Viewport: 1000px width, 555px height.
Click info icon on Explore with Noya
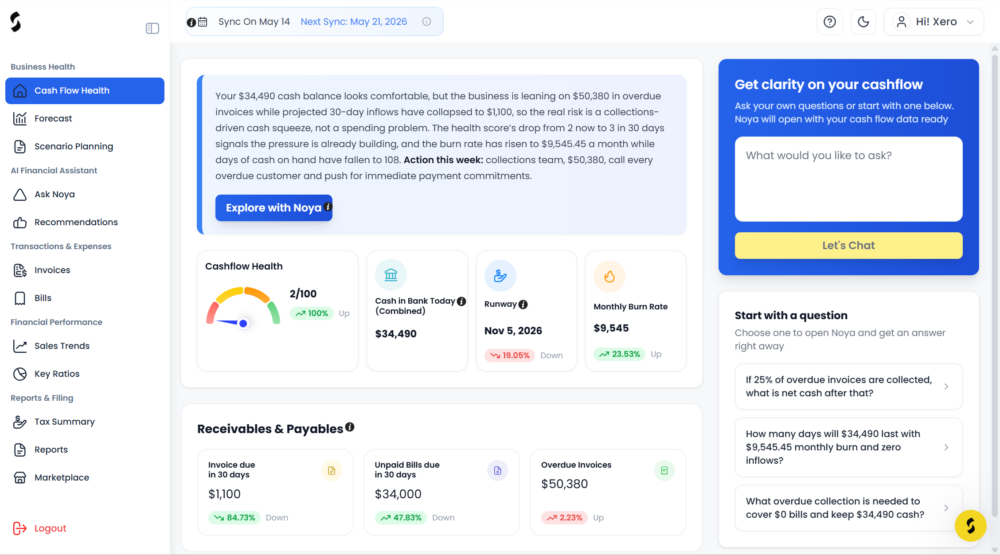[x=328, y=207]
